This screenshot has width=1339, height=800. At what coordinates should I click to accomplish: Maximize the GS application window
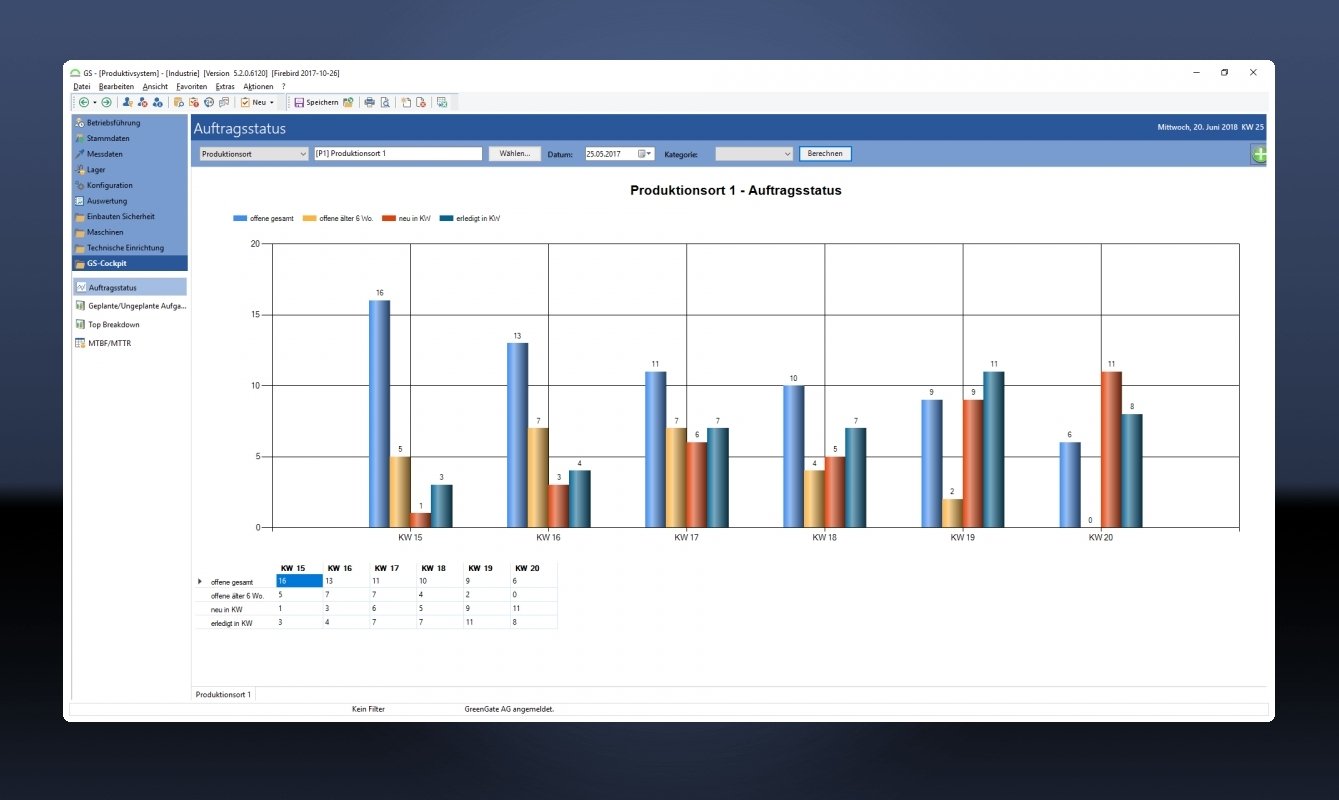[1224, 72]
